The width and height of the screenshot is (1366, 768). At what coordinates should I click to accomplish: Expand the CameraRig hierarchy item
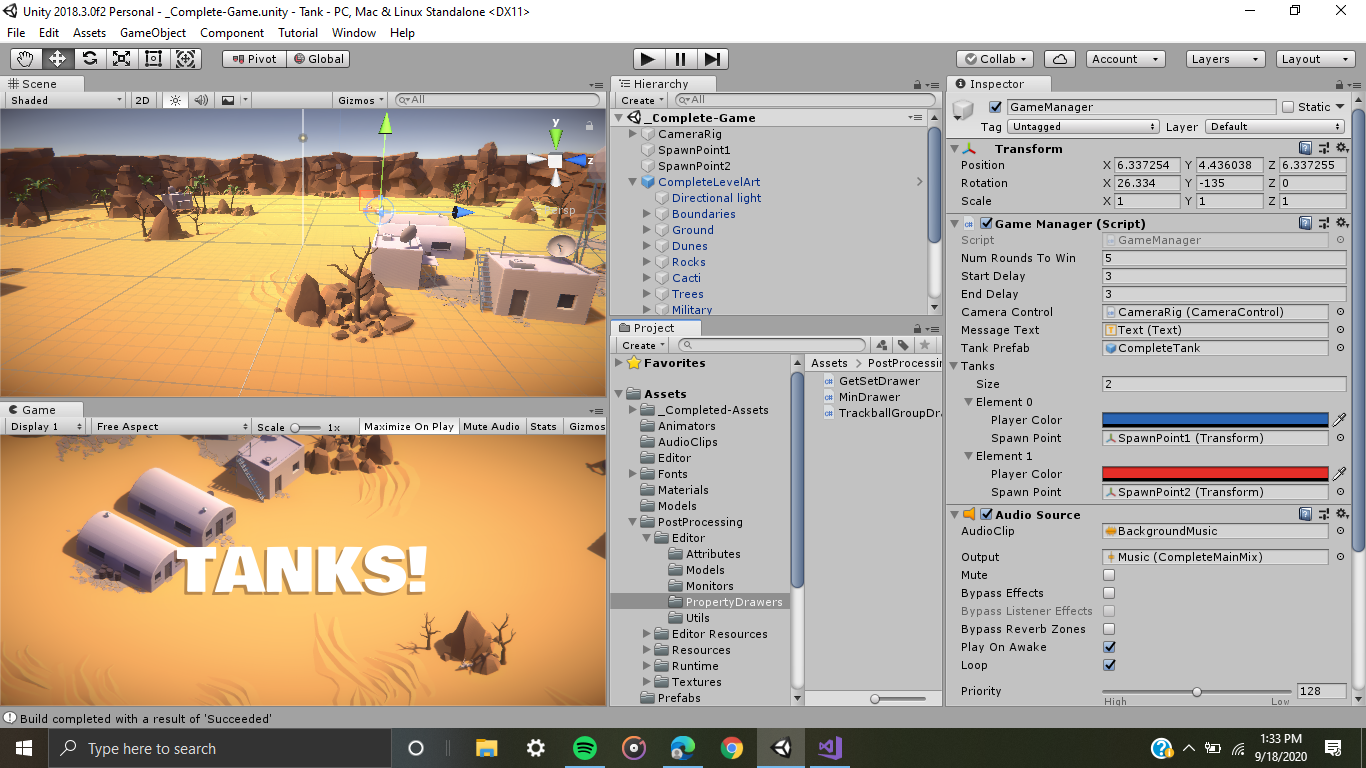coord(633,134)
